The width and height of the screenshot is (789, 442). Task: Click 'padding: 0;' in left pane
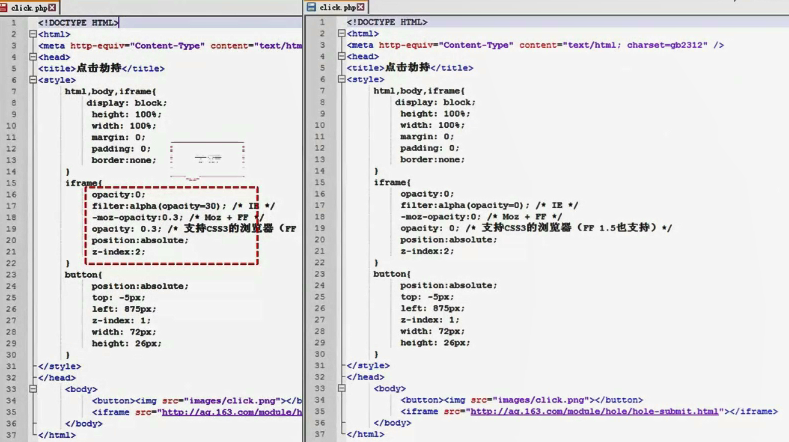pyautogui.click(x=121, y=149)
